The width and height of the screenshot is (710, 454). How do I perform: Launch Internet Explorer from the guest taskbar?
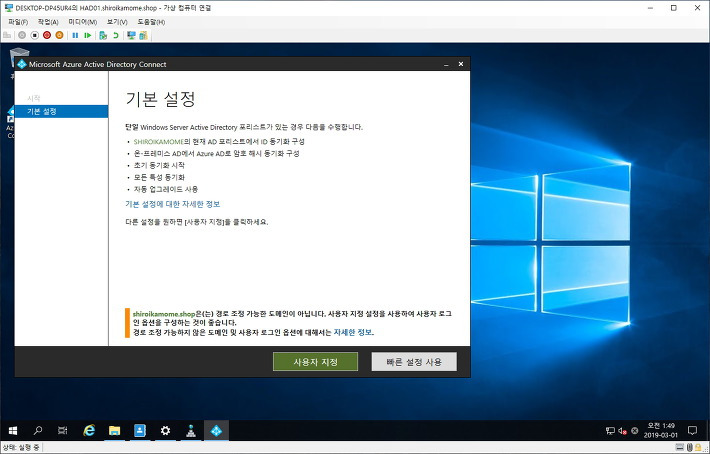(x=89, y=430)
